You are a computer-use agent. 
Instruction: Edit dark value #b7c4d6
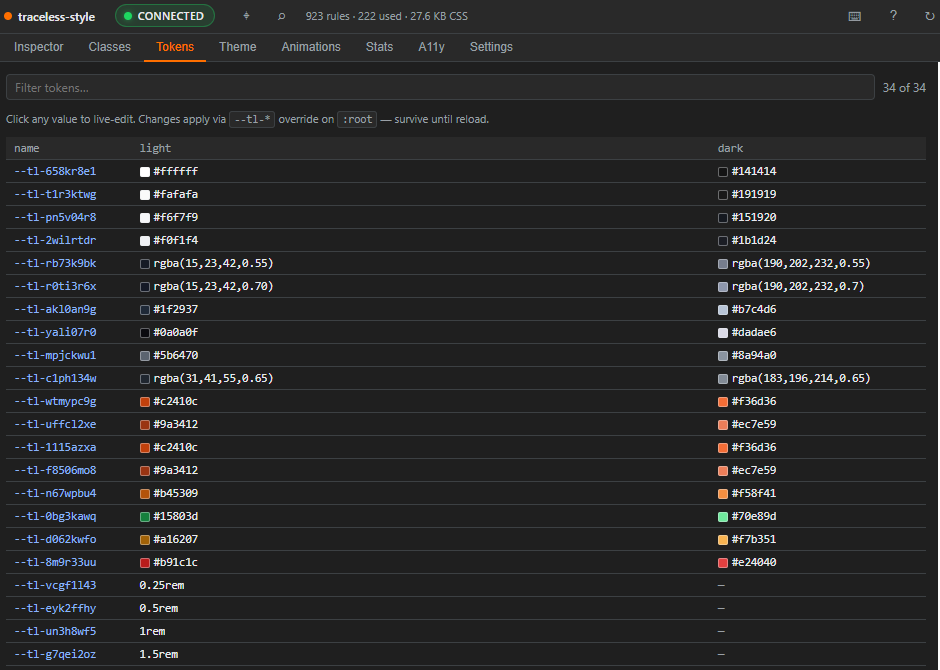[x=754, y=309]
